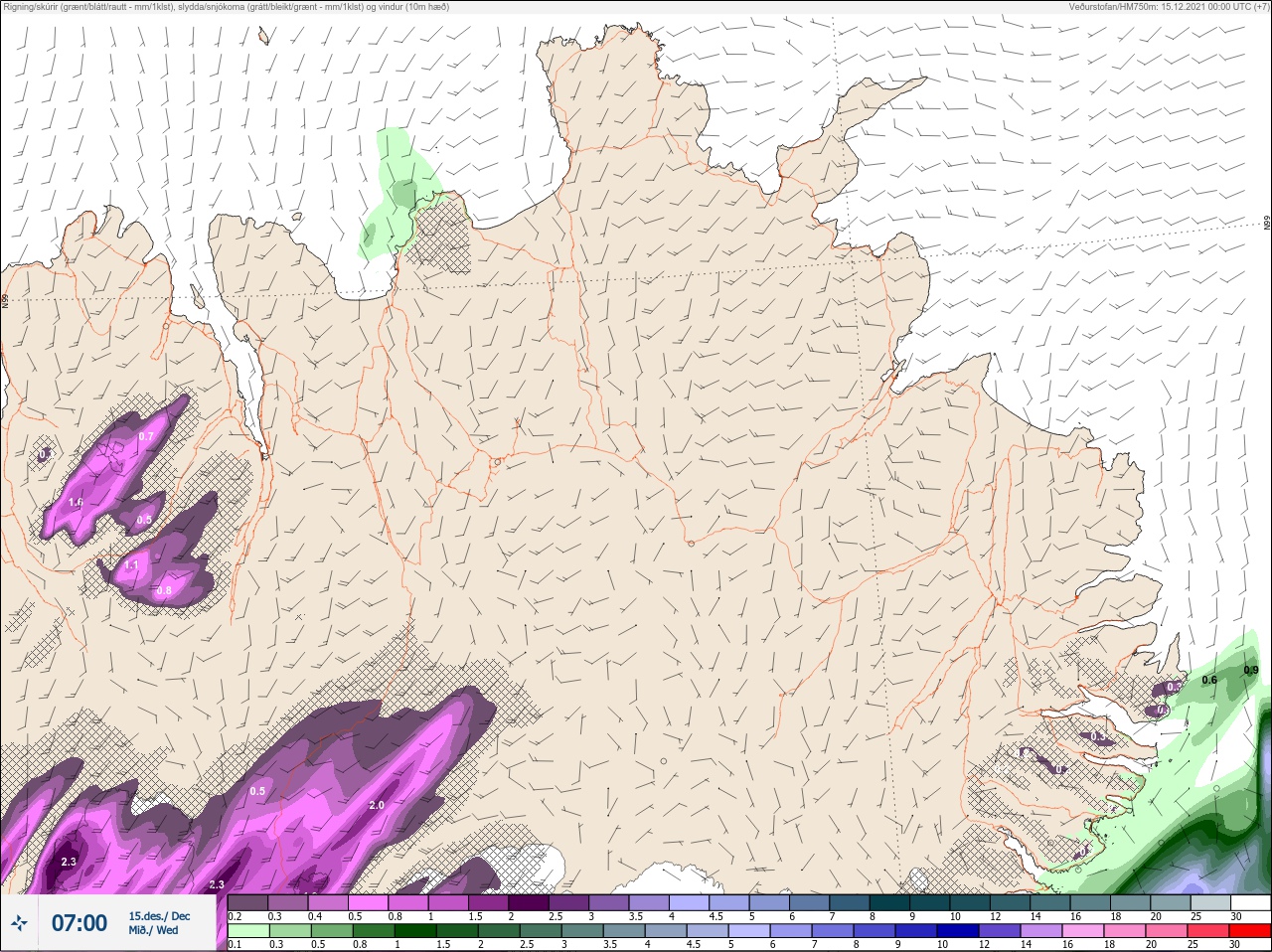The height and width of the screenshot is (952, 1272).
Task: Pick the dark green swatch labeled 1
Action: pyautogui.click(x=416, y=931)
